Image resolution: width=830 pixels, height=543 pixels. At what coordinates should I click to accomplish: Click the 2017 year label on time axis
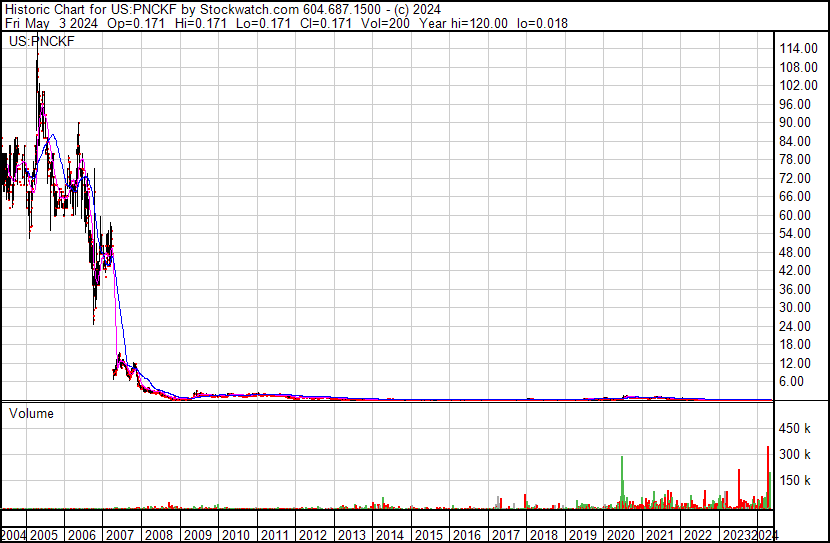506,535
